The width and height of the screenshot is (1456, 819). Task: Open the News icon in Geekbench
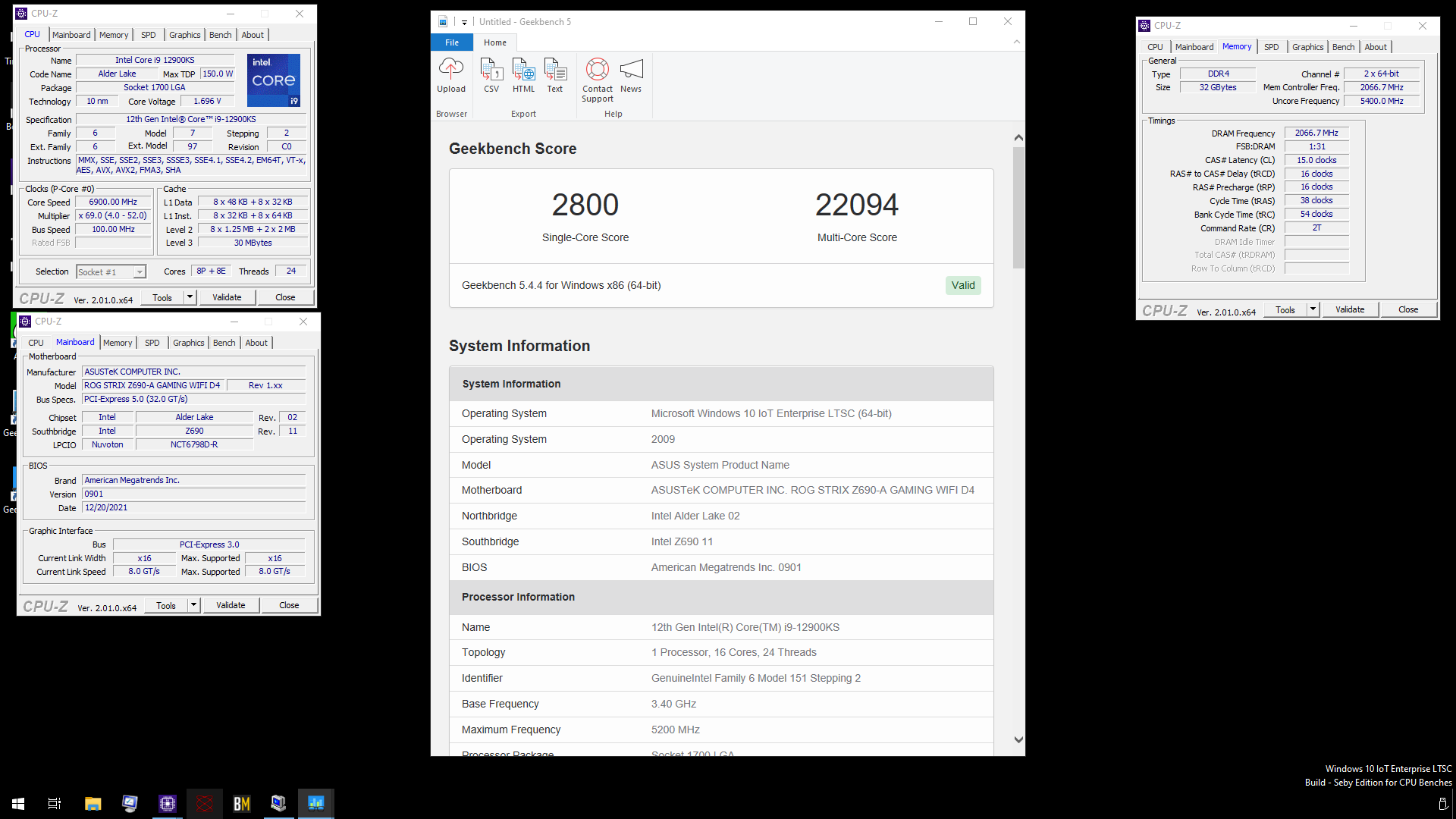click(631, 75)
